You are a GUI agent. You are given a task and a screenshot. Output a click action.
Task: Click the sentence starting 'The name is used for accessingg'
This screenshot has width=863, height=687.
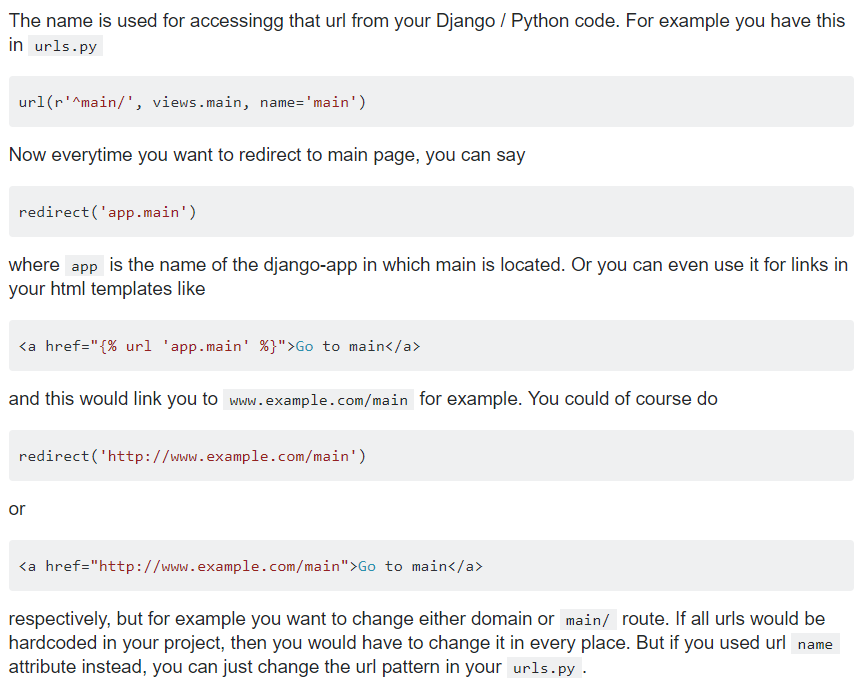pyautogui.click(x=314, y=21)
